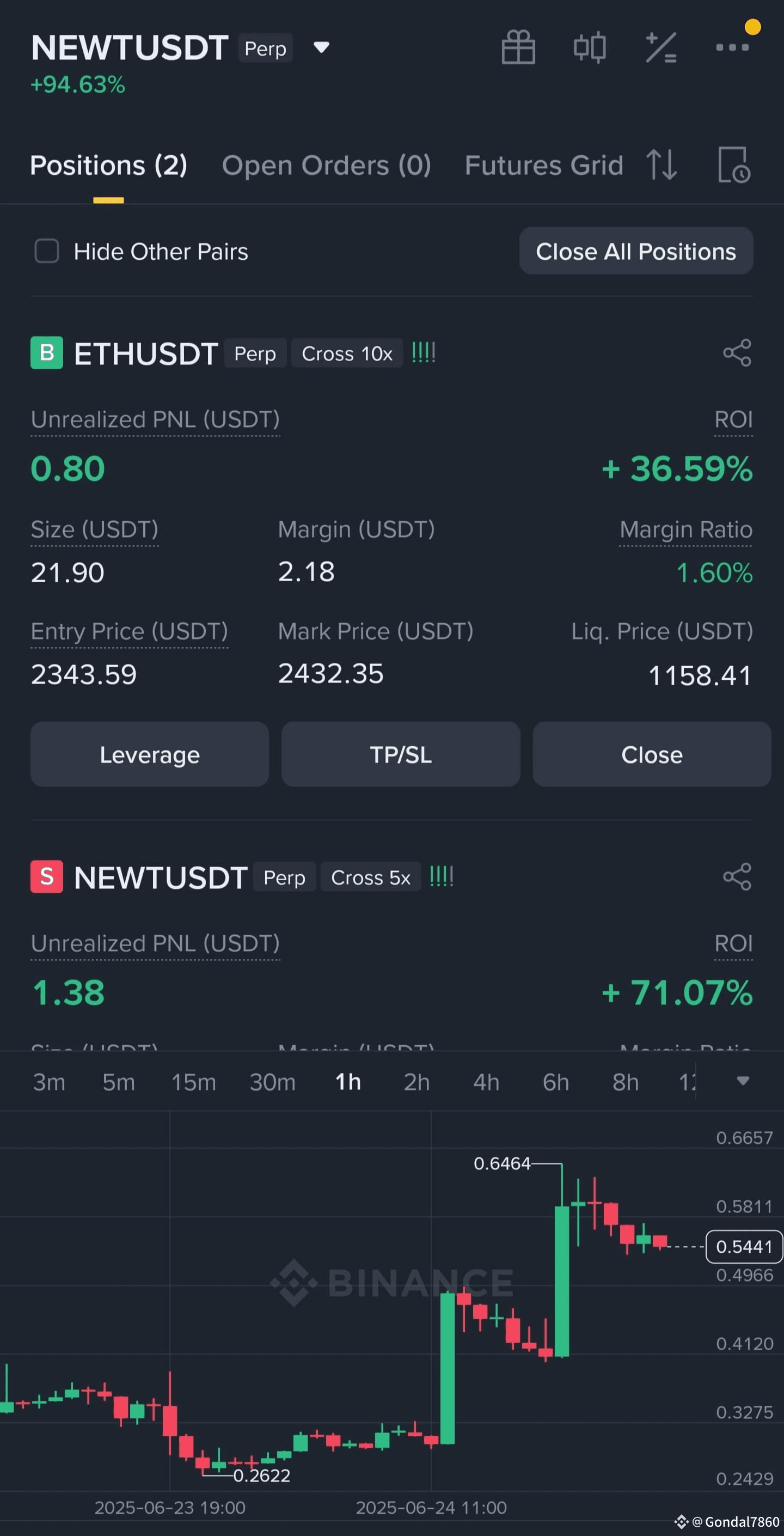Open the gift rewards icon
Viewport: 784px width, 1536px height.
coord(518,47)
